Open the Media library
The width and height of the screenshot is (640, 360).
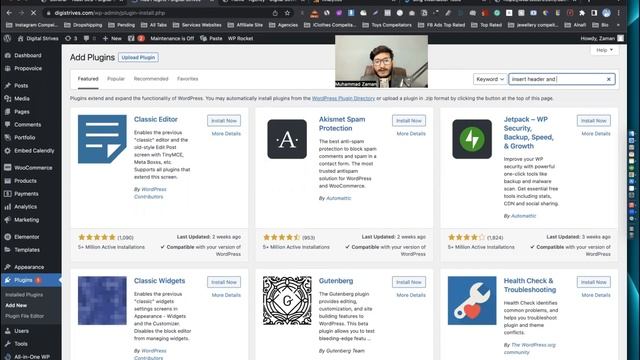click(22, 98)
